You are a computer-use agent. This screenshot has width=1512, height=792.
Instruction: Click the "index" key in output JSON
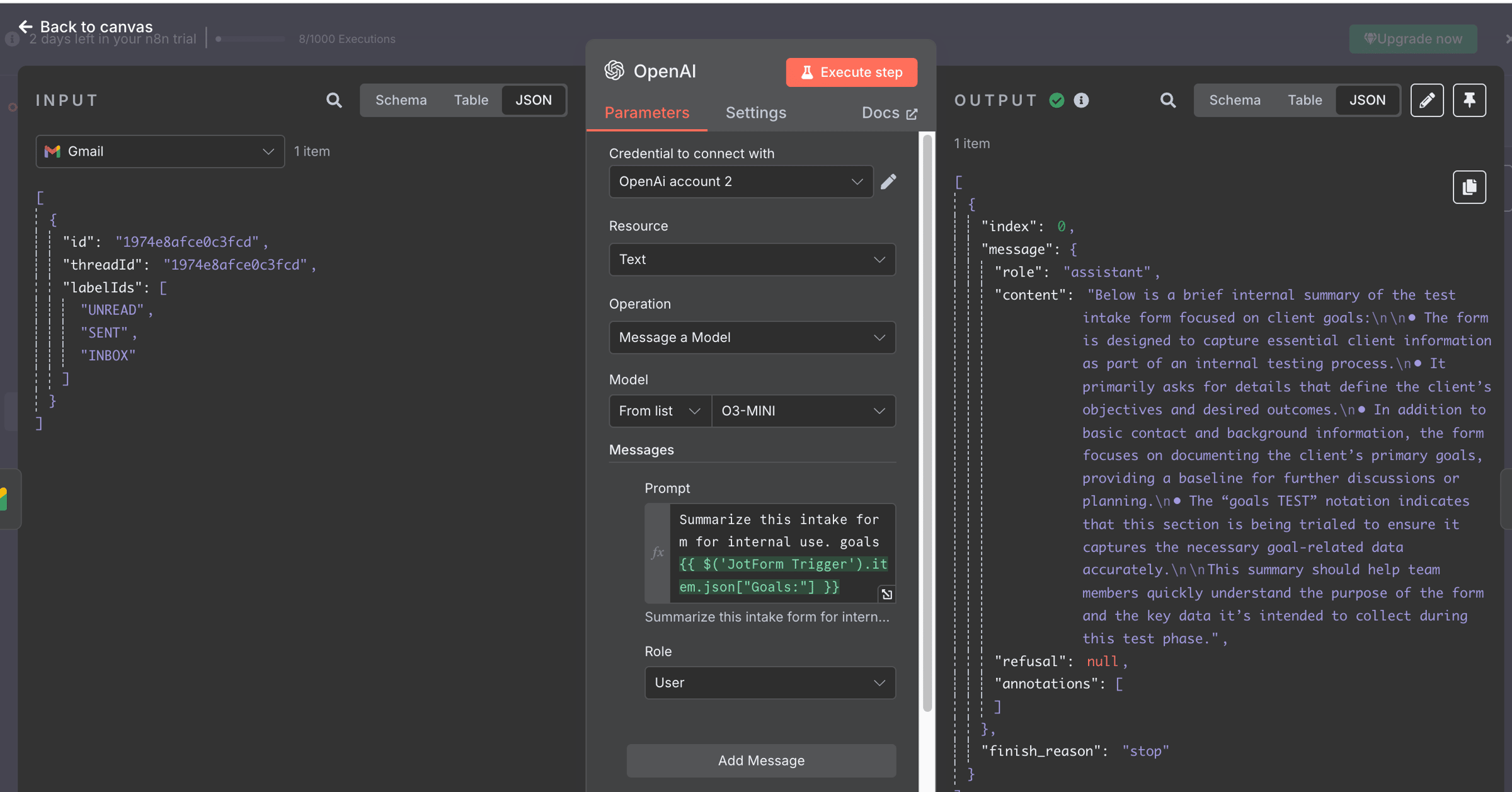1009,226
